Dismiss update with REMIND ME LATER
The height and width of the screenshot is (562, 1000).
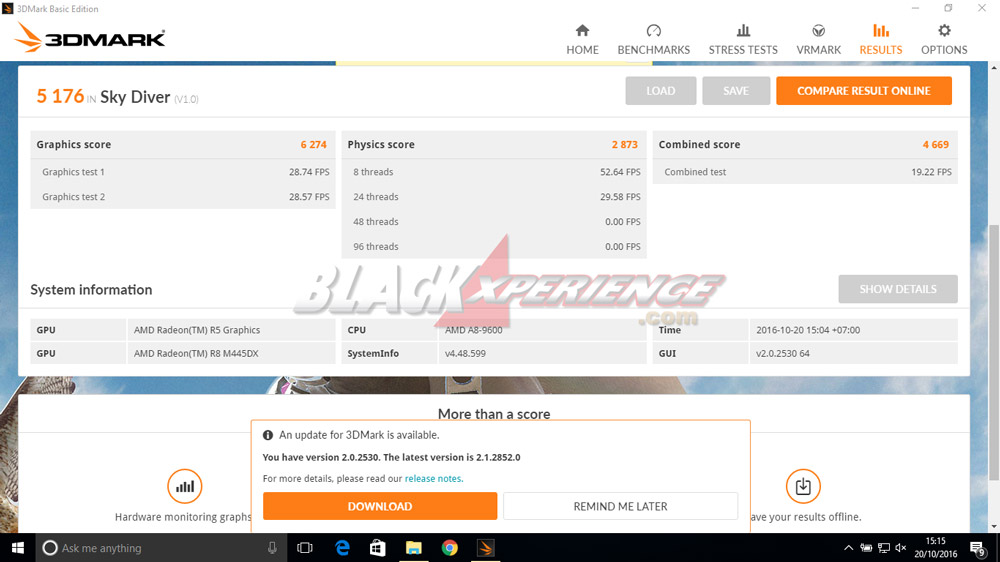[620, 506]
